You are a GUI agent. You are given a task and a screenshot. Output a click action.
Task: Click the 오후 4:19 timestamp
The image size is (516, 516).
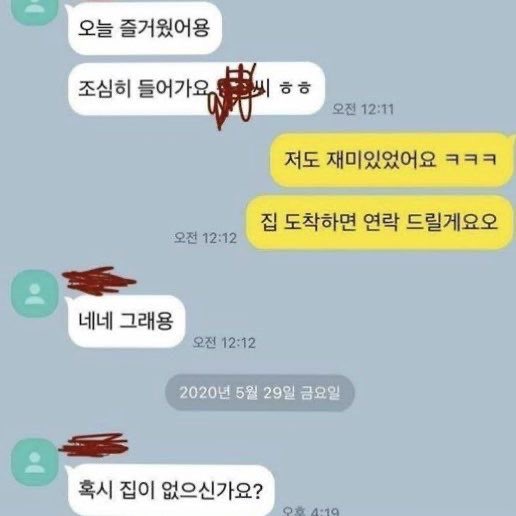click(311, 511)
